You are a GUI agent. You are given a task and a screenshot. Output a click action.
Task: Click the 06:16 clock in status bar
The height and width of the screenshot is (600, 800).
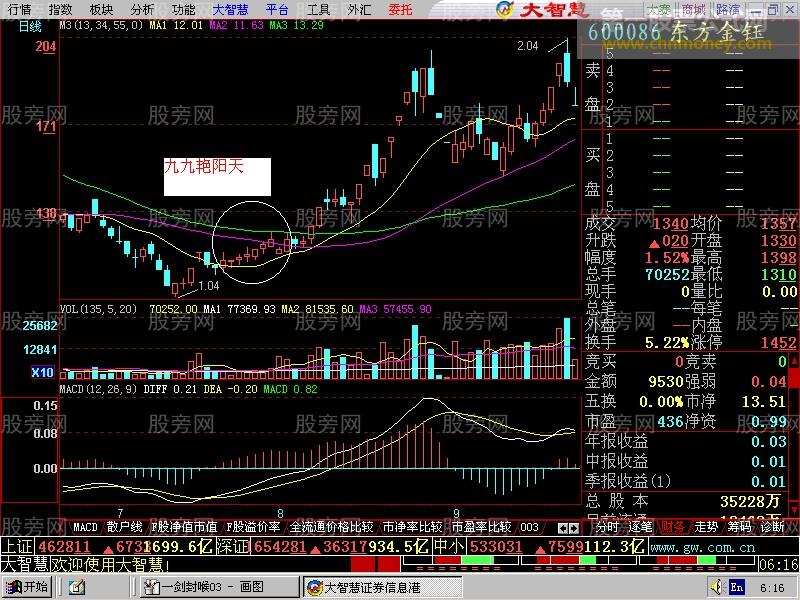[x=779, y=564]
